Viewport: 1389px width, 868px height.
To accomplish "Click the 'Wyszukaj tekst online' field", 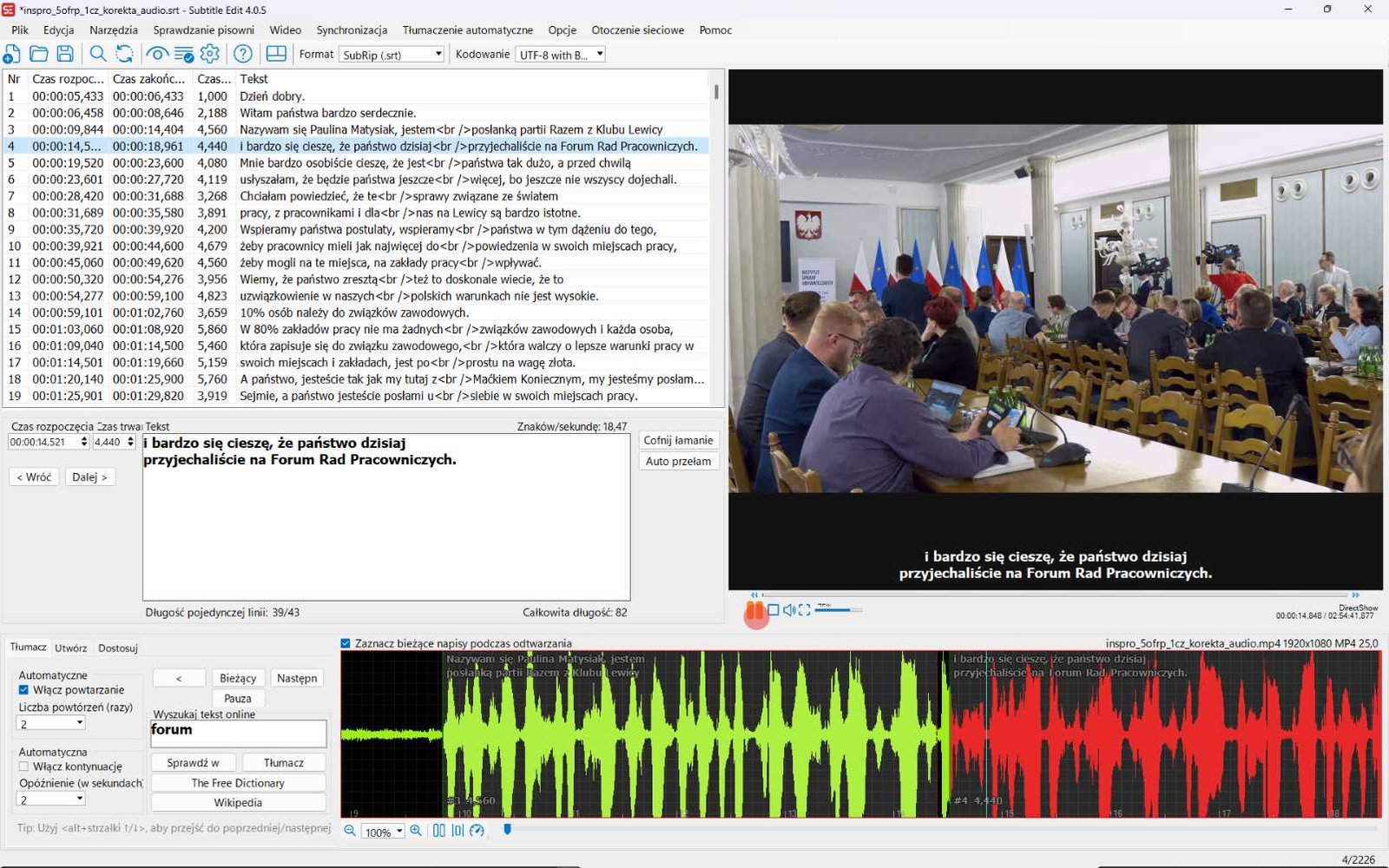I will (x=239, y=733).
